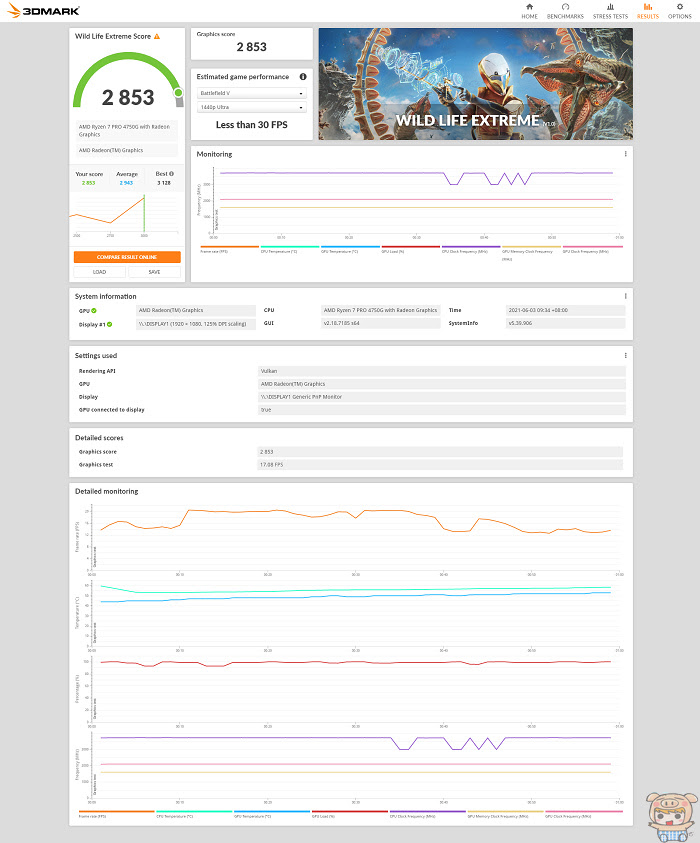
Task: Select the Display #1 resolution field
Action: click(x=196, y=324)
